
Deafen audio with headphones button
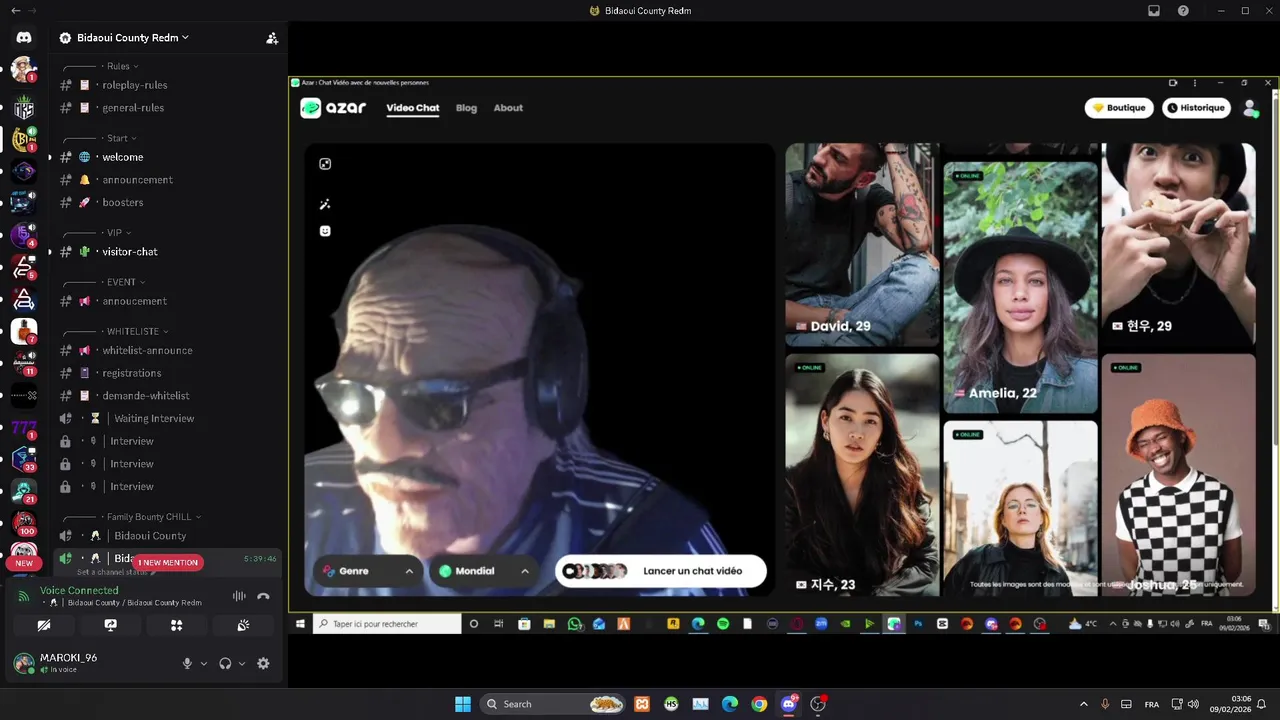[x=226, y=663]
